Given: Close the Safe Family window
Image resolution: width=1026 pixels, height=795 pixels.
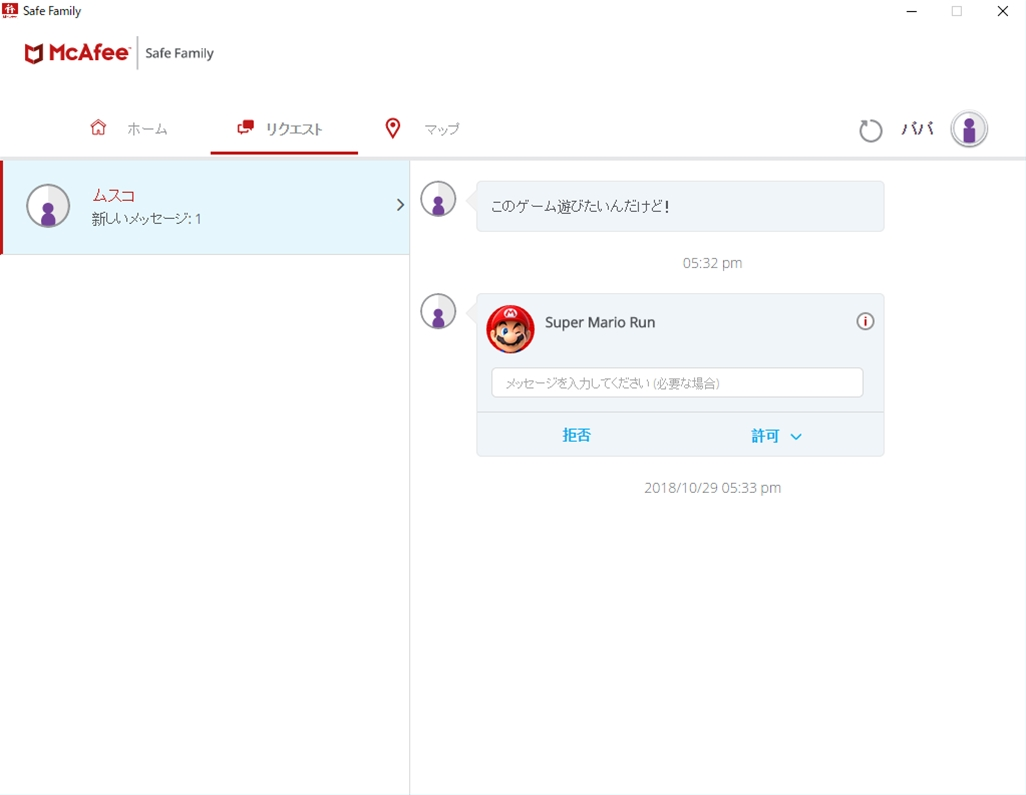Looking at the screenshot, I should click(1002, 11).
